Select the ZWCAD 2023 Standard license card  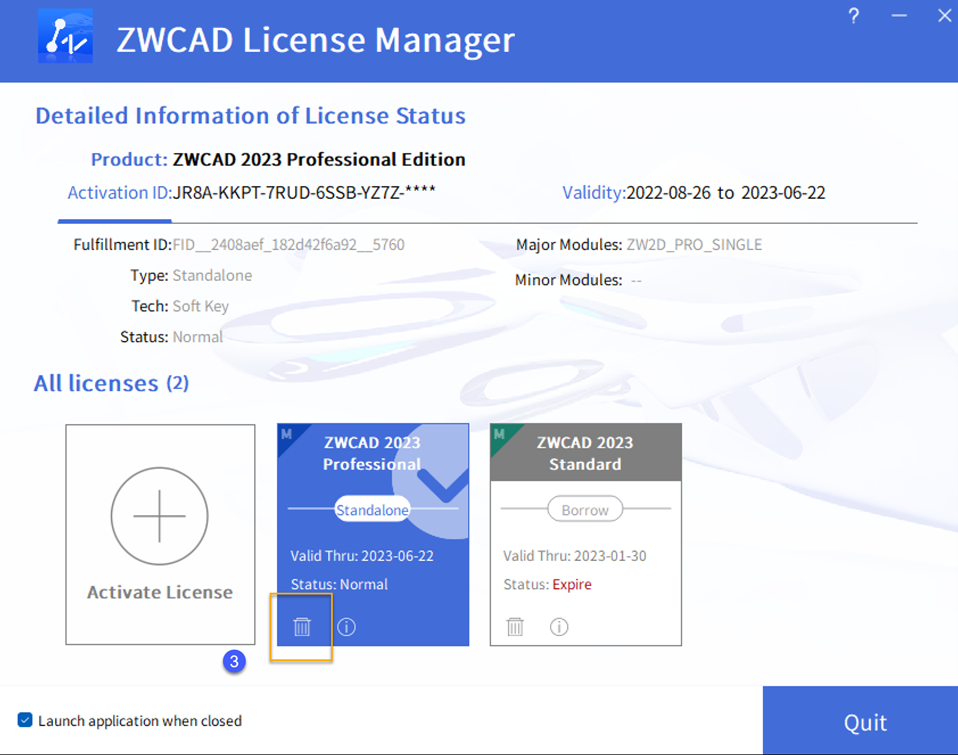point(585,534)
